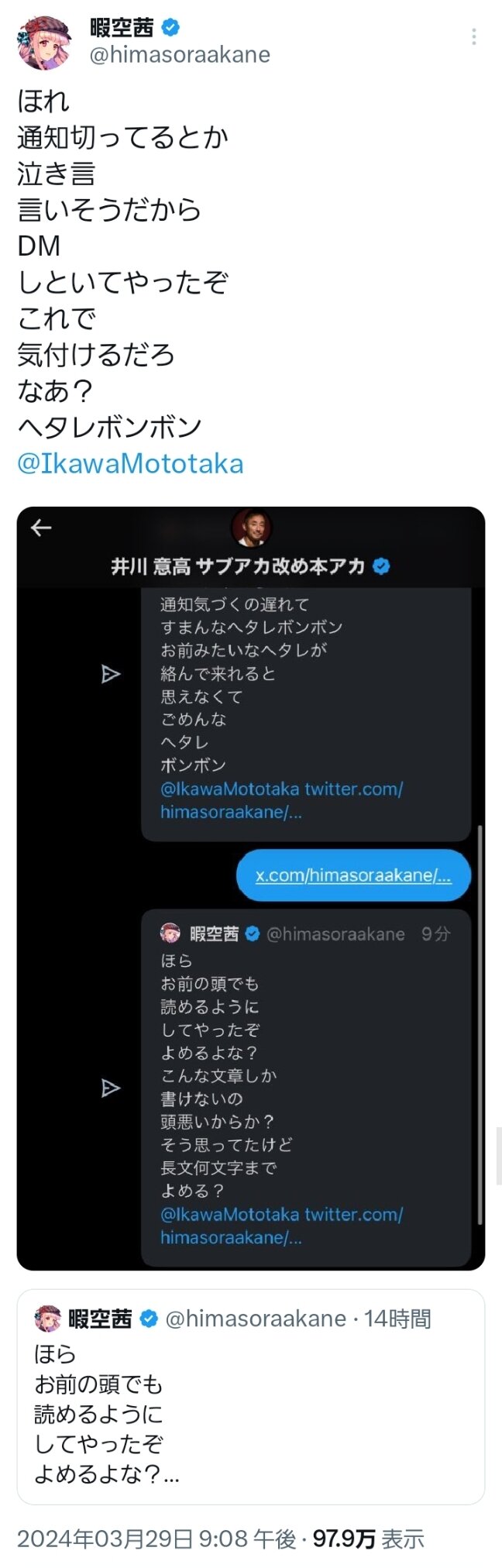Open the quoted tweet starting with ほら
Screen dimensions: 502x1568
pos(251,1397)
